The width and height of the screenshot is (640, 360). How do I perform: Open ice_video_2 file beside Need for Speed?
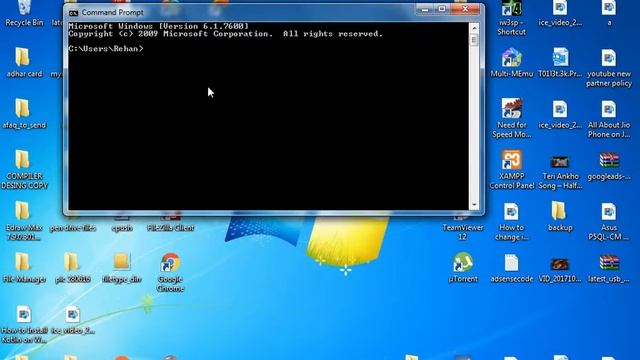tap(560, 114)
